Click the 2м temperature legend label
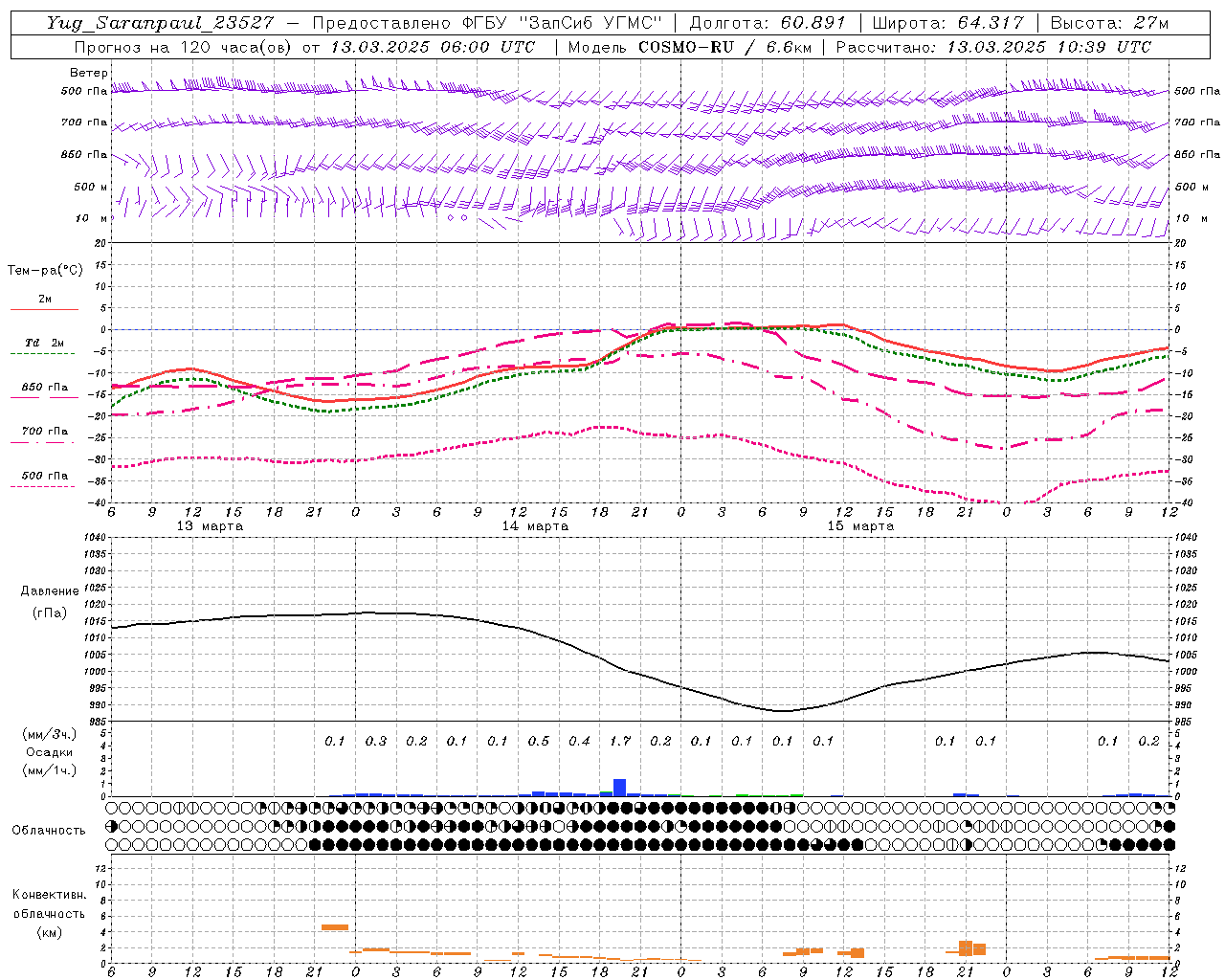1225x980 pixels. pos(45,299)
